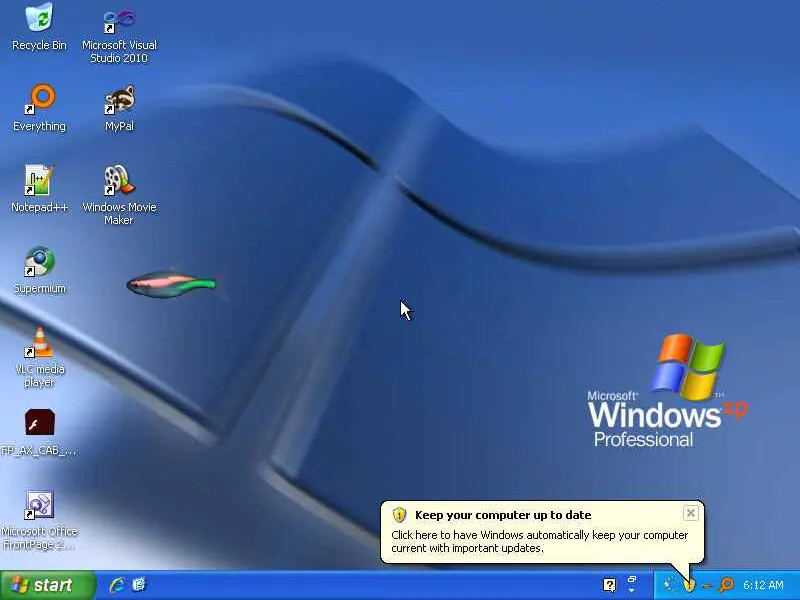The width and height of the screenshot is (800, 600).
Task: Close the Keep your computer up to date balloon
Action: pos(690,513)
